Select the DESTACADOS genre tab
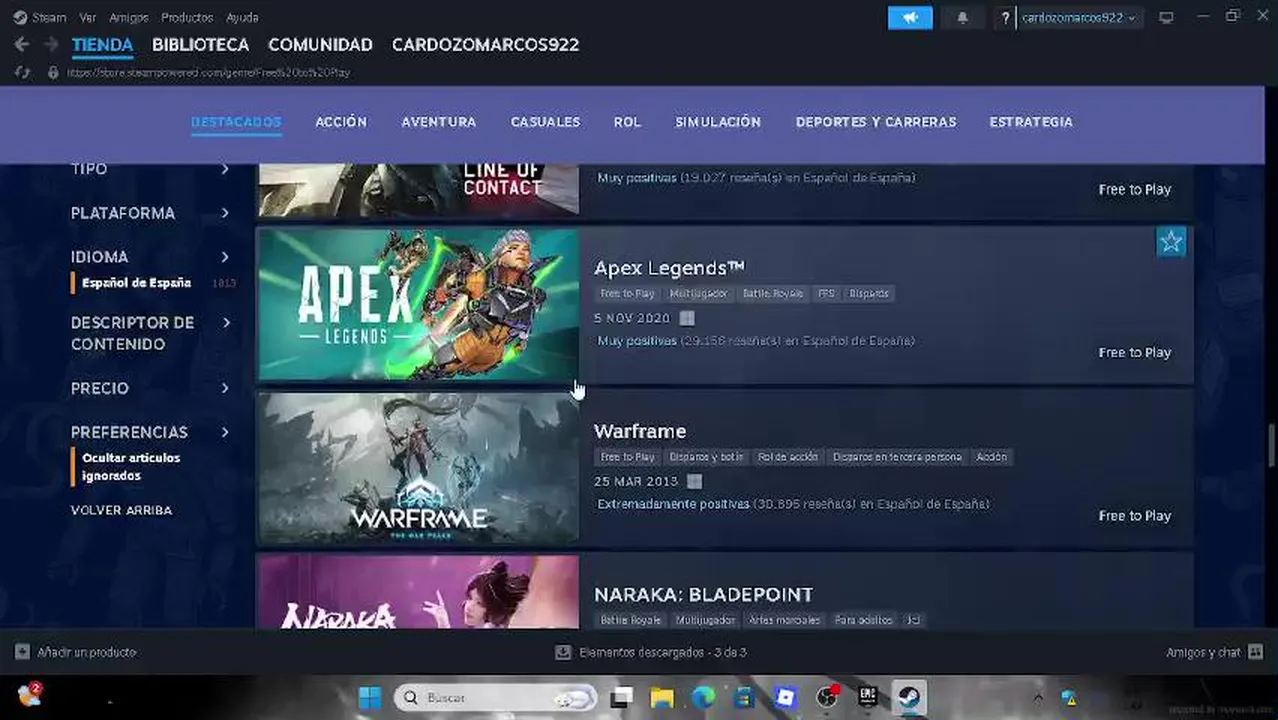The height and width of the screenshot is (720, 1278). point(236,122)
